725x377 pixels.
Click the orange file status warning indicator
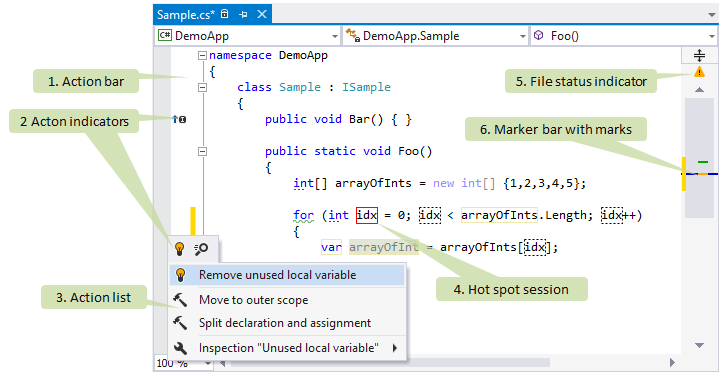[x=700, y=72]
